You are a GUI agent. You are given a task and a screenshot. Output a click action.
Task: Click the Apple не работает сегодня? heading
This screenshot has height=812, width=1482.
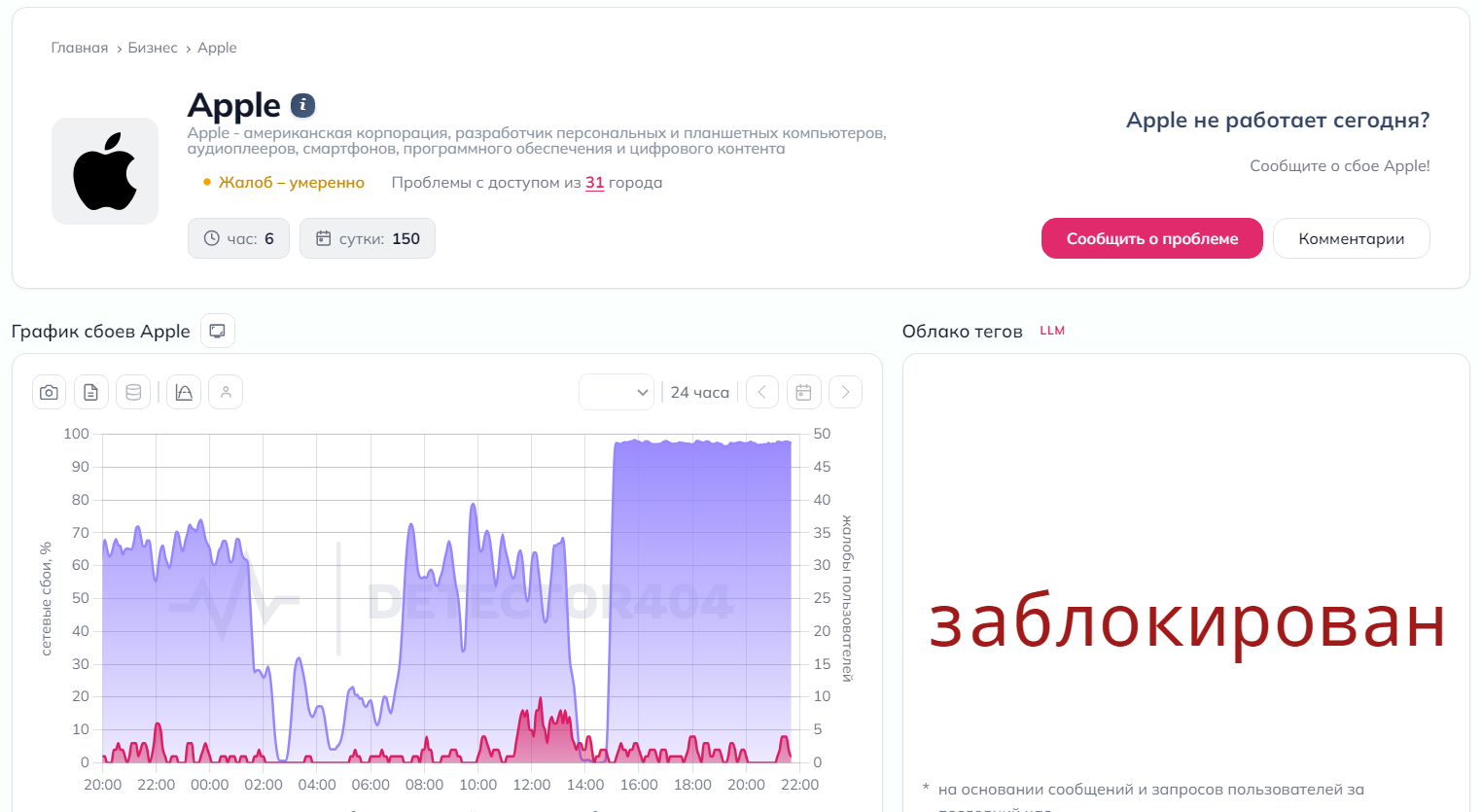click(1278, 121)
